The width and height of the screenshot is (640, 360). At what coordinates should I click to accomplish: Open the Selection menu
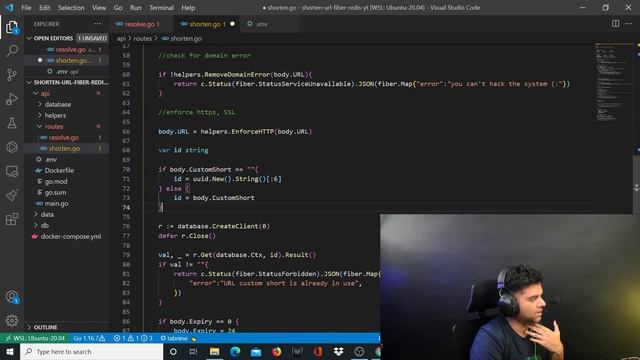(x=71, y=8)
